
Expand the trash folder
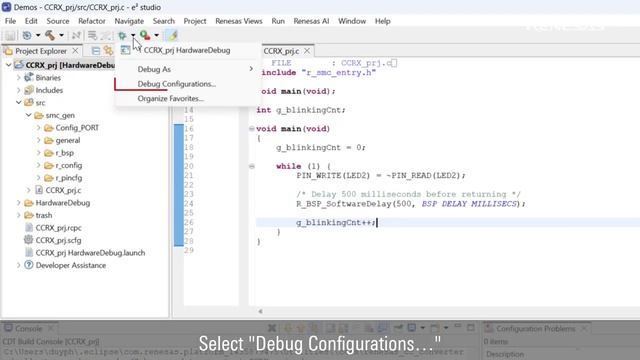coord(18,215)
